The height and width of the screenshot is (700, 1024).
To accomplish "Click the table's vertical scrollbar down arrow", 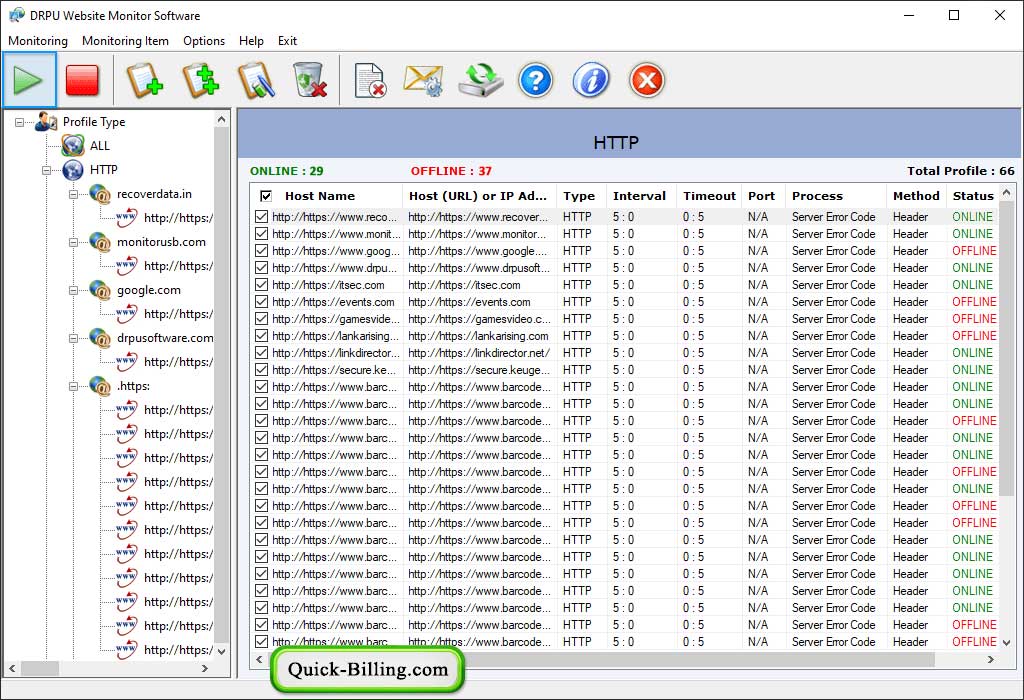I will pyautogui.click(x=1006, y=643).
